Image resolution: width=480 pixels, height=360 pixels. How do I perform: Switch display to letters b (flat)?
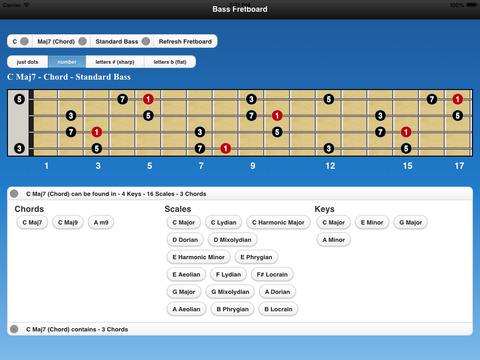170,62
